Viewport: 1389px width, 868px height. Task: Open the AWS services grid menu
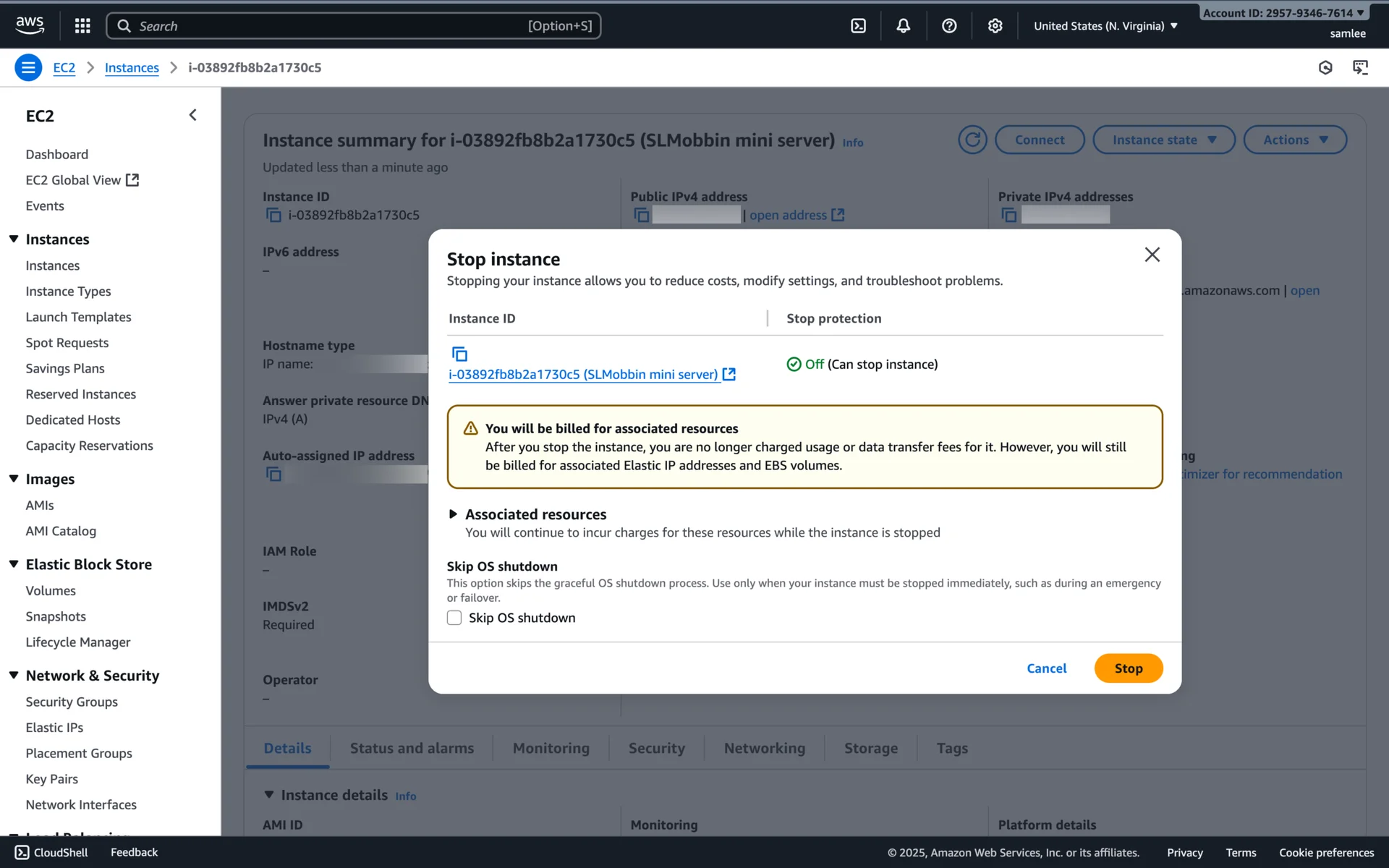(82, 26)
